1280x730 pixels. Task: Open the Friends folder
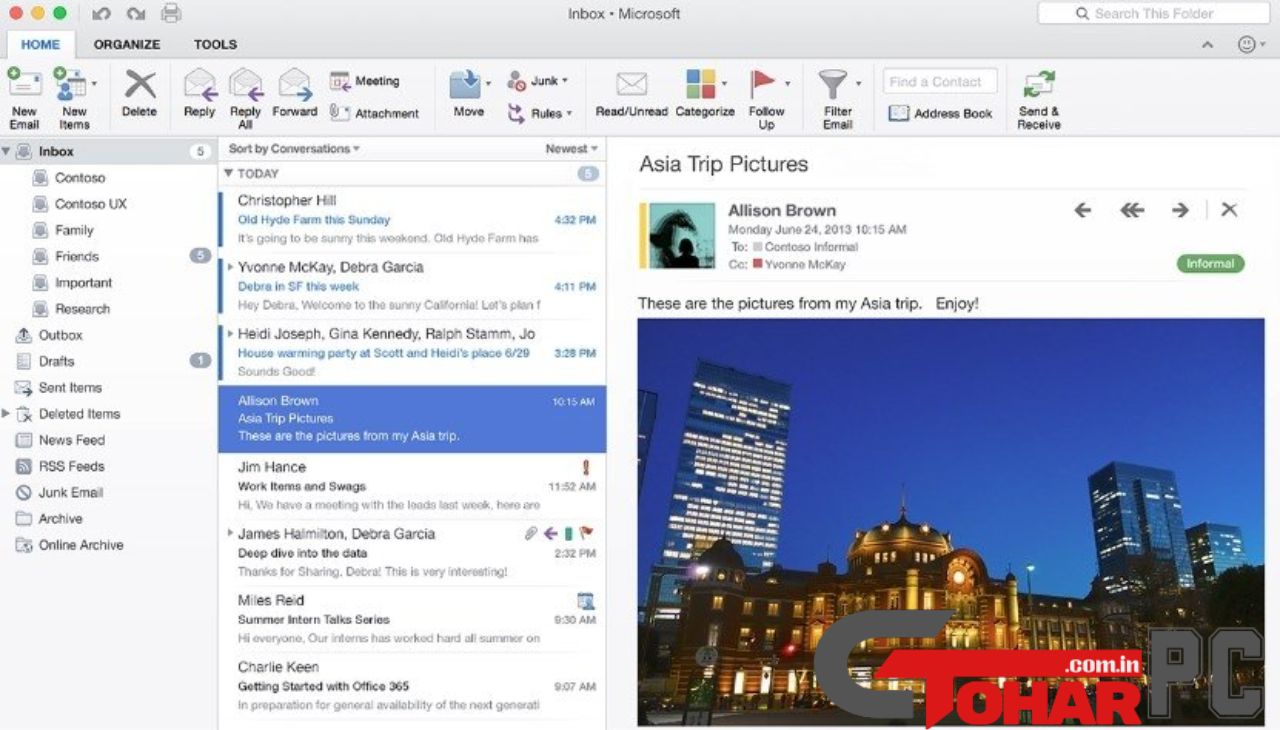[108, 256]
